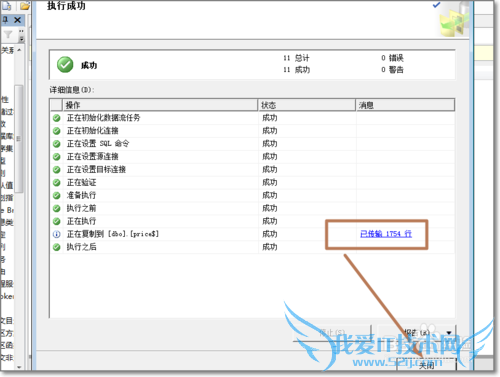500x377 pixels.
Task: Select the 执行之后 row
Action: (252, 247)
